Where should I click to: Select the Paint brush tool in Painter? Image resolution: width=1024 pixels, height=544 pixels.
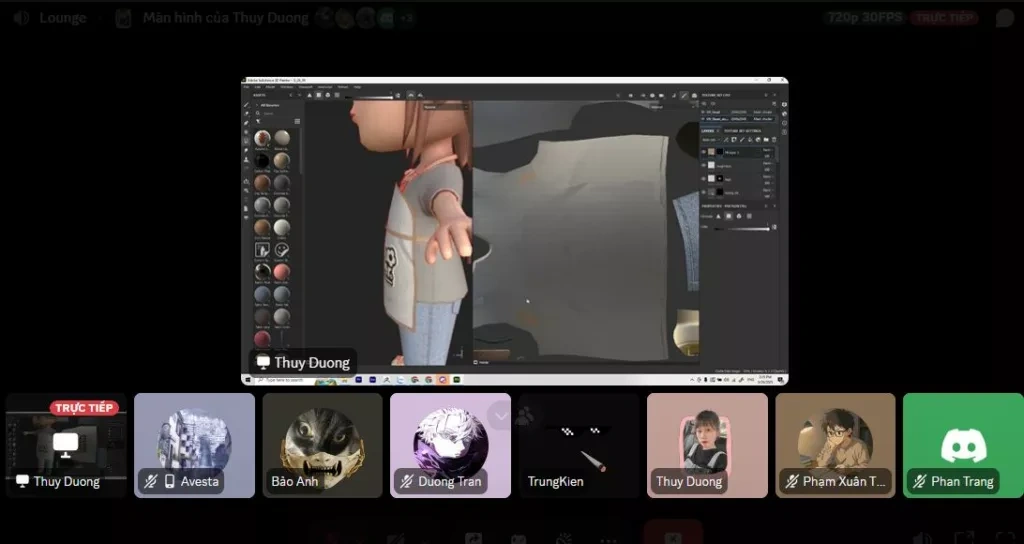[x=246, y=104]
